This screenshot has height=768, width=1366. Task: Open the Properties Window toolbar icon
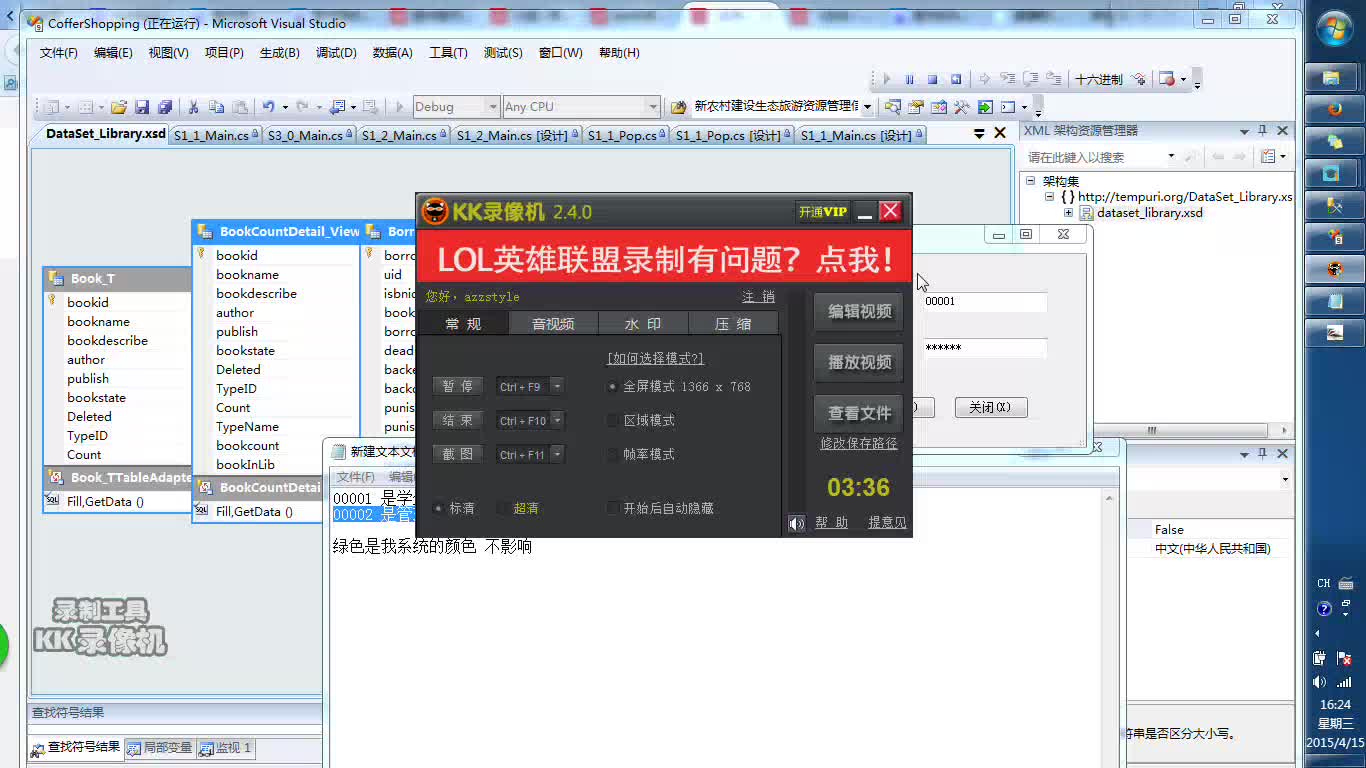(x=916, y=107)
